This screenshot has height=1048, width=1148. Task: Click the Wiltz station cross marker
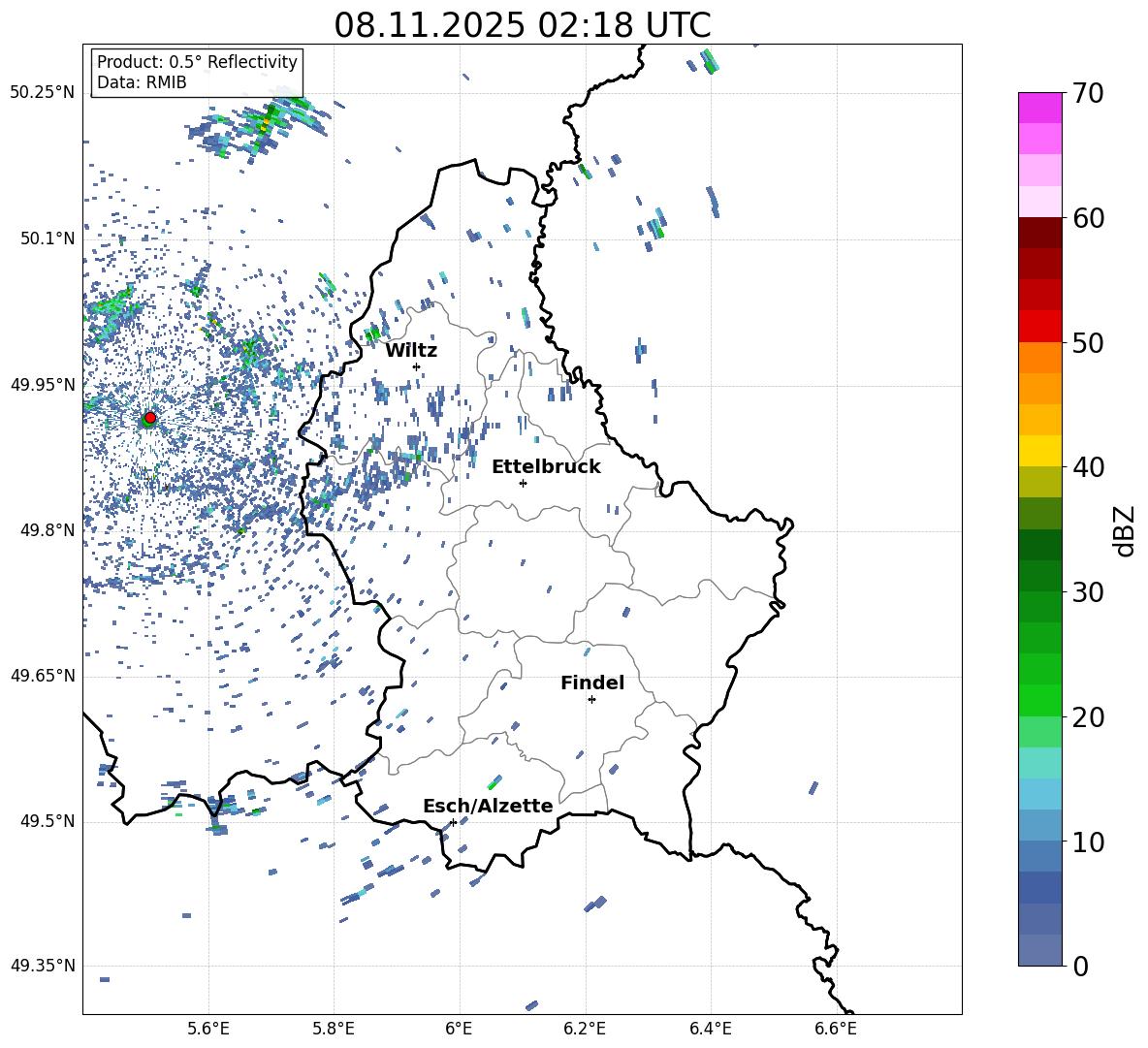tap(416, 366)
